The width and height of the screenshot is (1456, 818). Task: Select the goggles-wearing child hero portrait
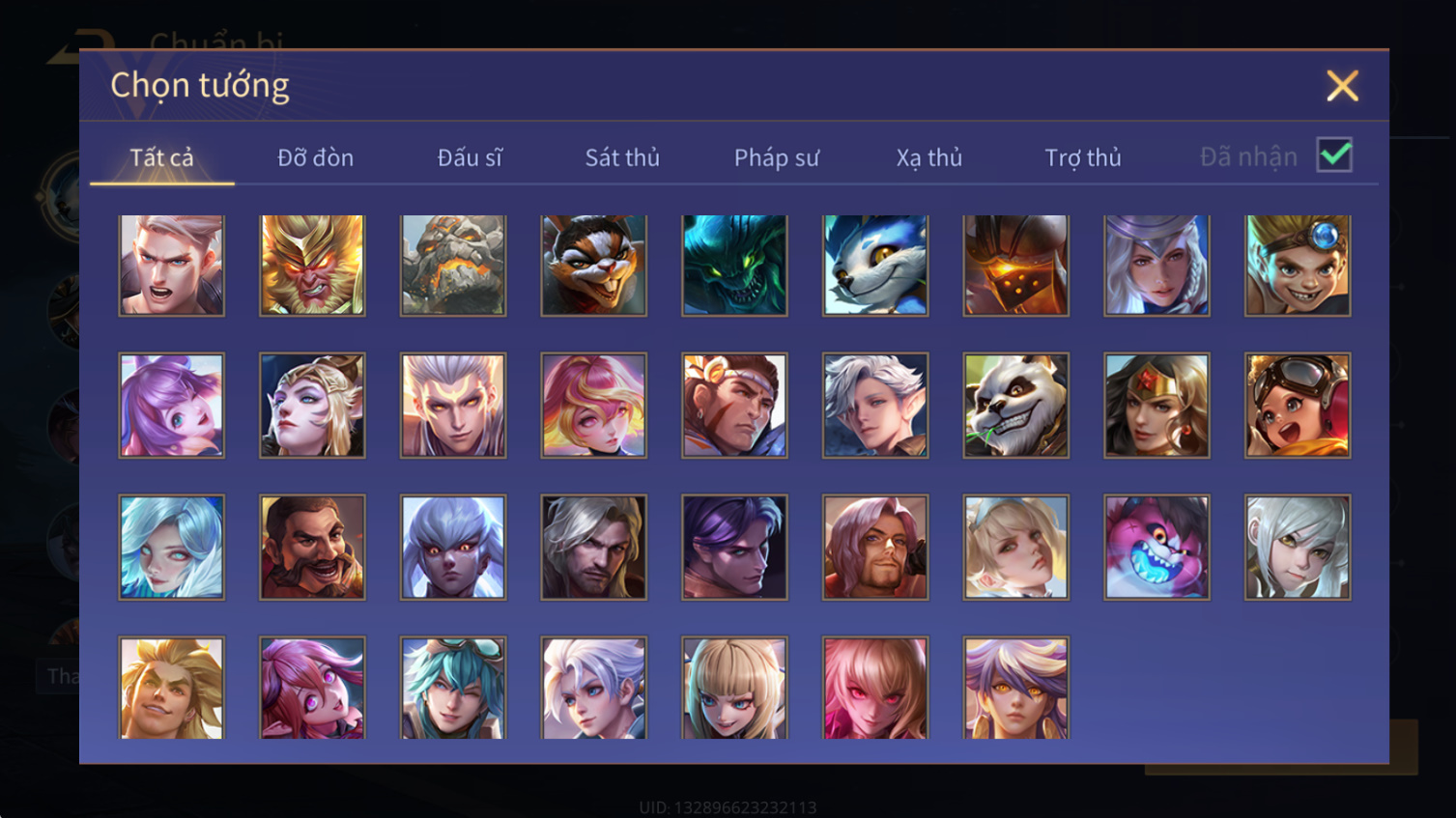point(1298,405)
